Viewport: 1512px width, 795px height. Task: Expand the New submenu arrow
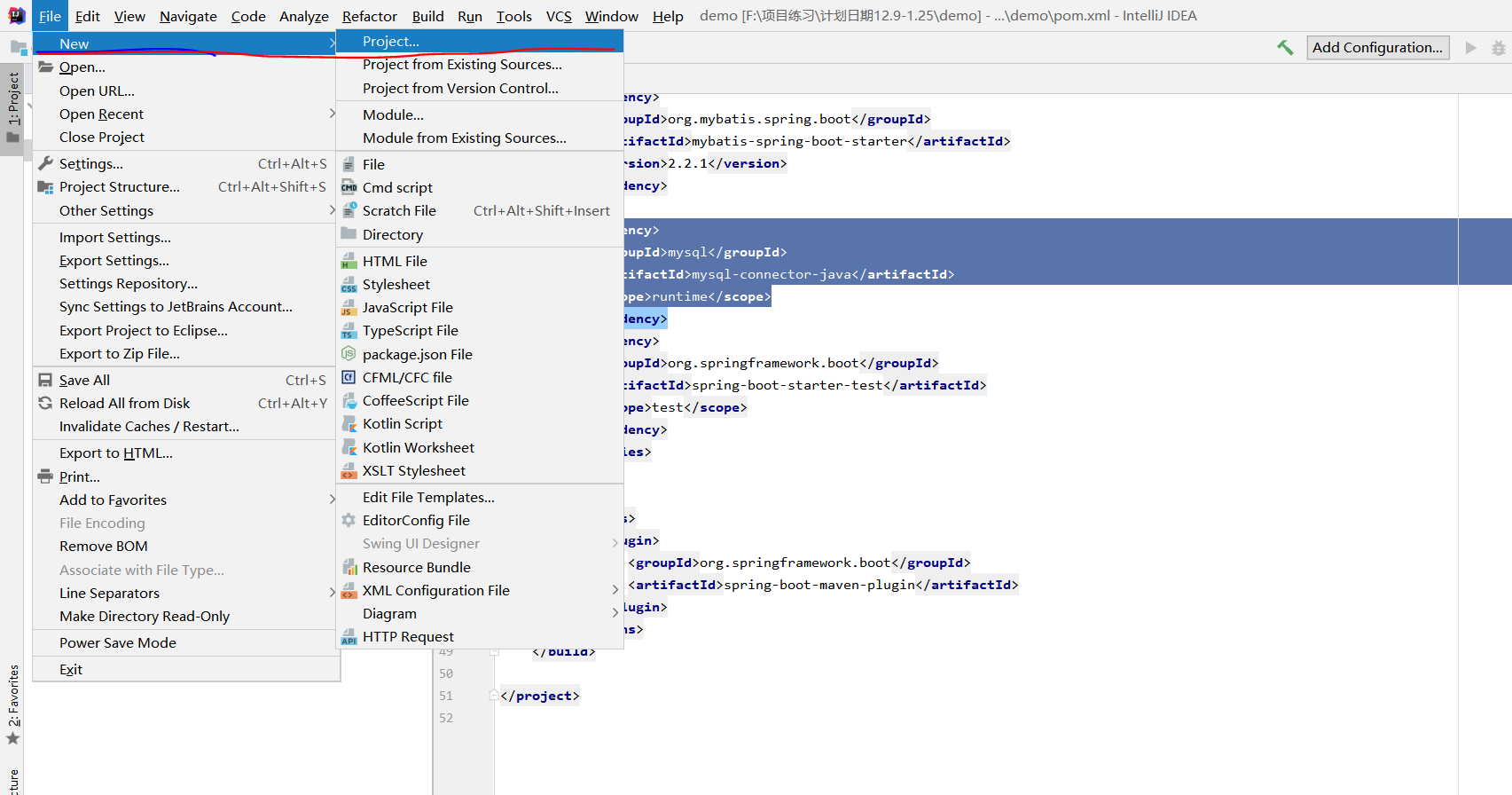332,43
